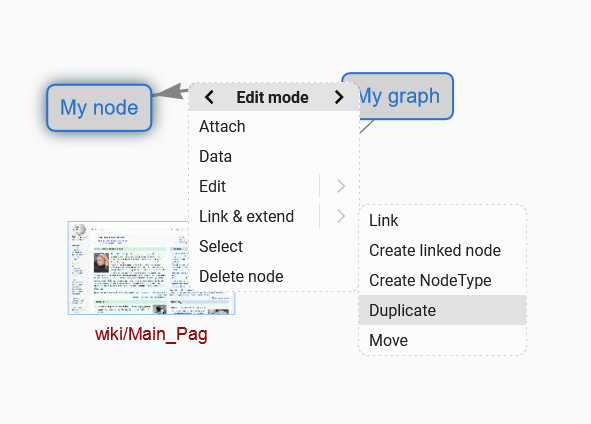The width and height of the screenshot is (591, 424).
Task: Select Link in the submenu
Action: tap(442, 220)
